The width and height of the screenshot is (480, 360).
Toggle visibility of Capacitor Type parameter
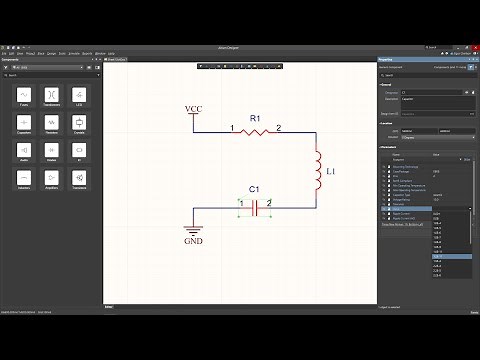click(384, 195)
